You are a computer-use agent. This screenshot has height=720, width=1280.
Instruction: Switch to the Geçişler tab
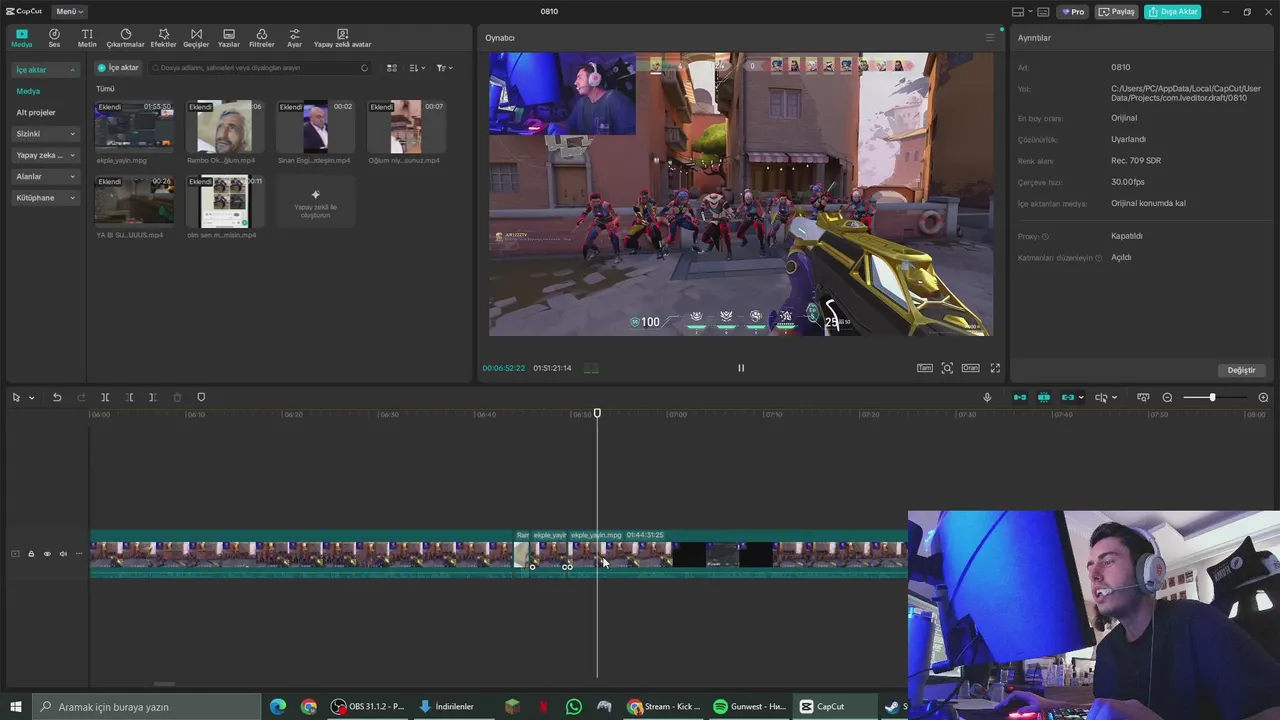[196, 38]
